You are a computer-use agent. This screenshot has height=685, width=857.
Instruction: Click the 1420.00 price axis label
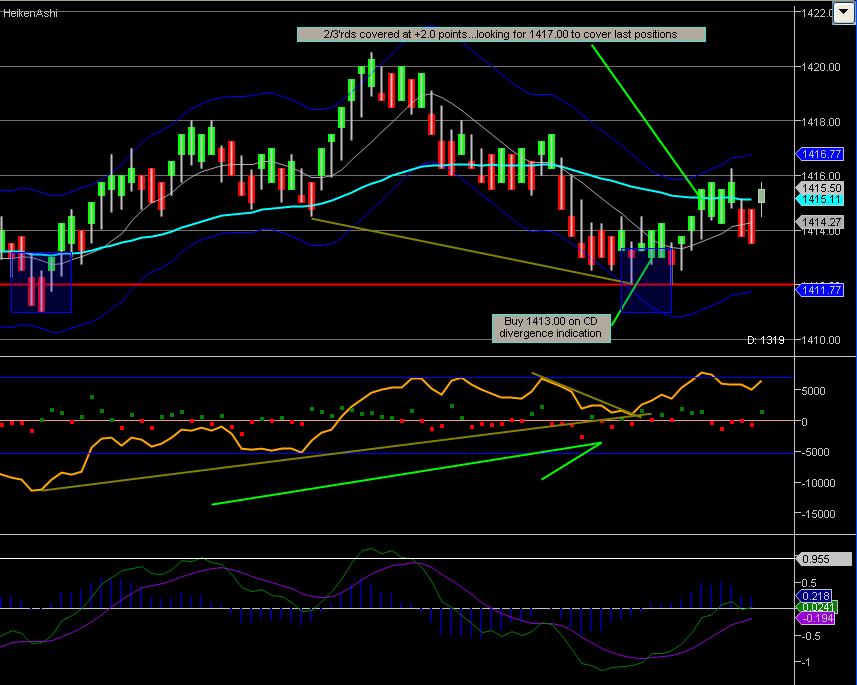click(820, 67)
